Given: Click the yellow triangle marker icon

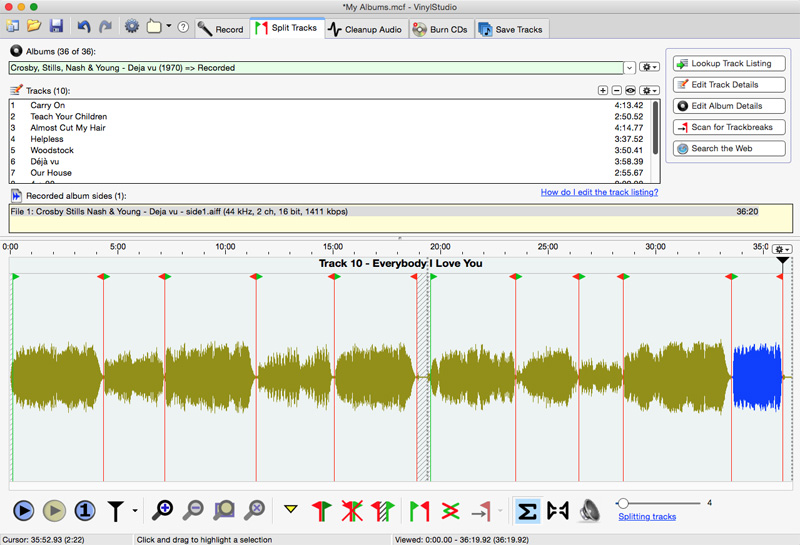Looking at the screenshot, I should pyautogui.click(x=291, y=511).
